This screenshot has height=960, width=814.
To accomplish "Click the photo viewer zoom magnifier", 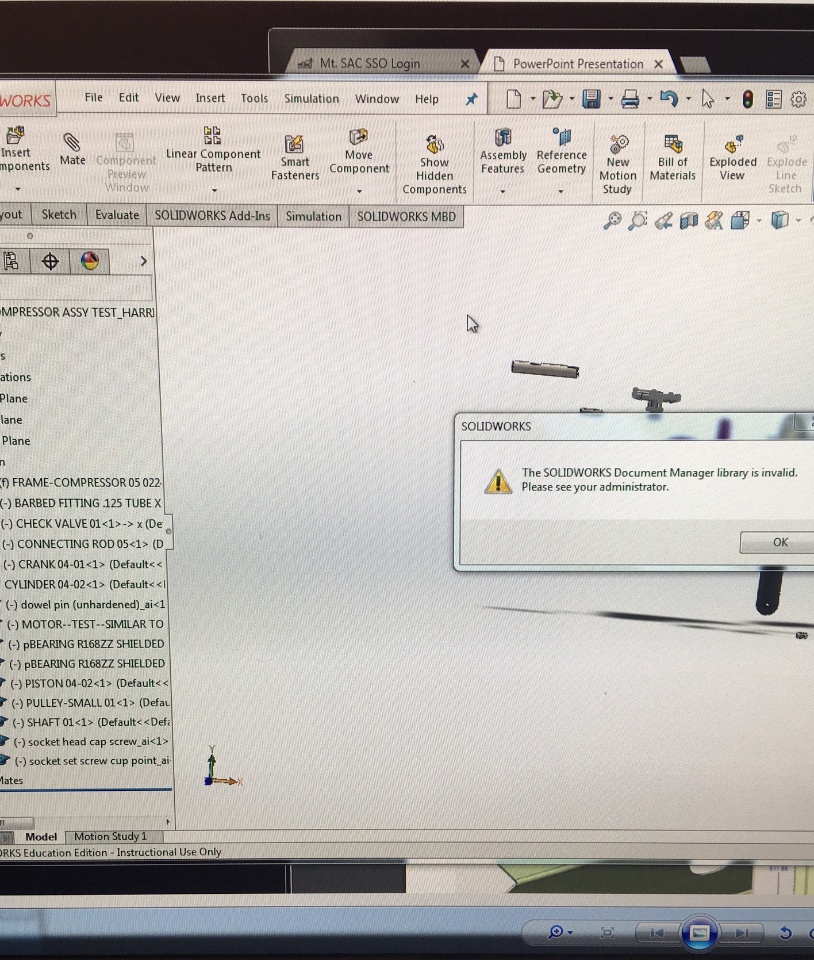I will click(556, 932).
